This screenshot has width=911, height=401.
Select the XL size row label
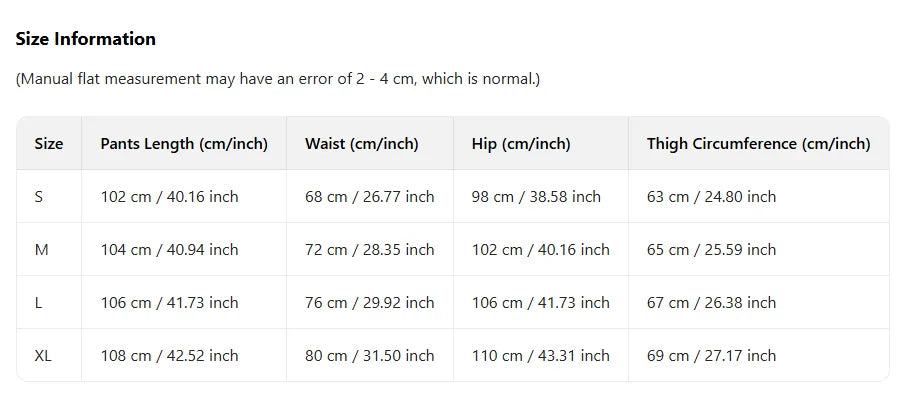click(x=43, y=356)
